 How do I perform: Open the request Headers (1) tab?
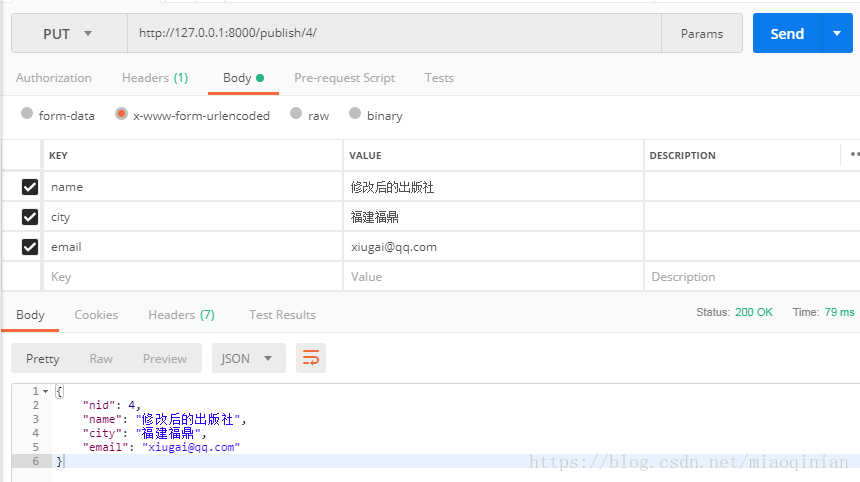155,78
